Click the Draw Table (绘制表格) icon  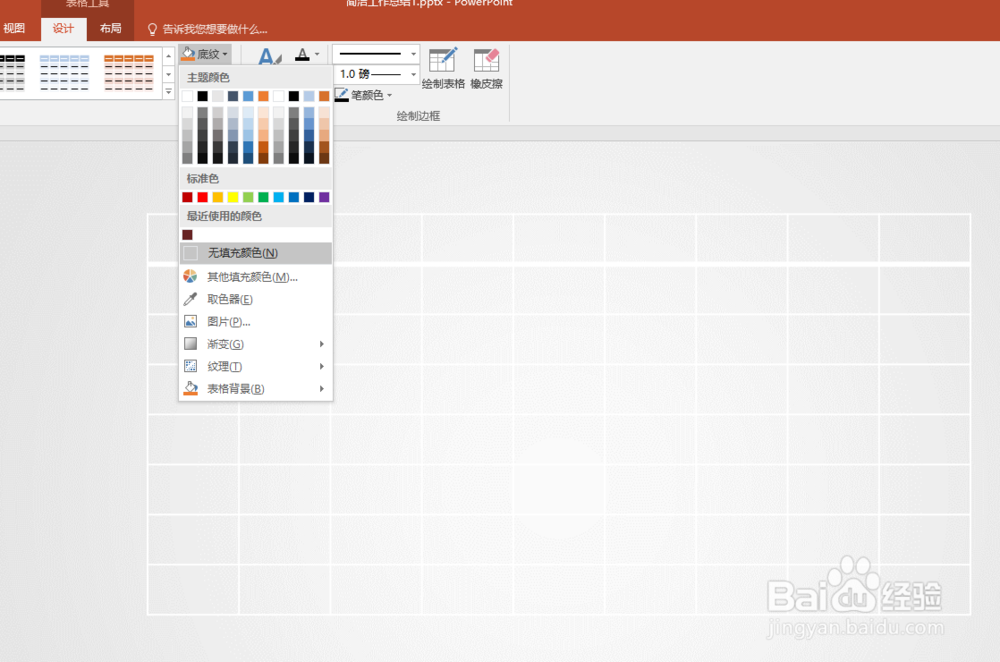pyautogui.click(x=443, y=61)
